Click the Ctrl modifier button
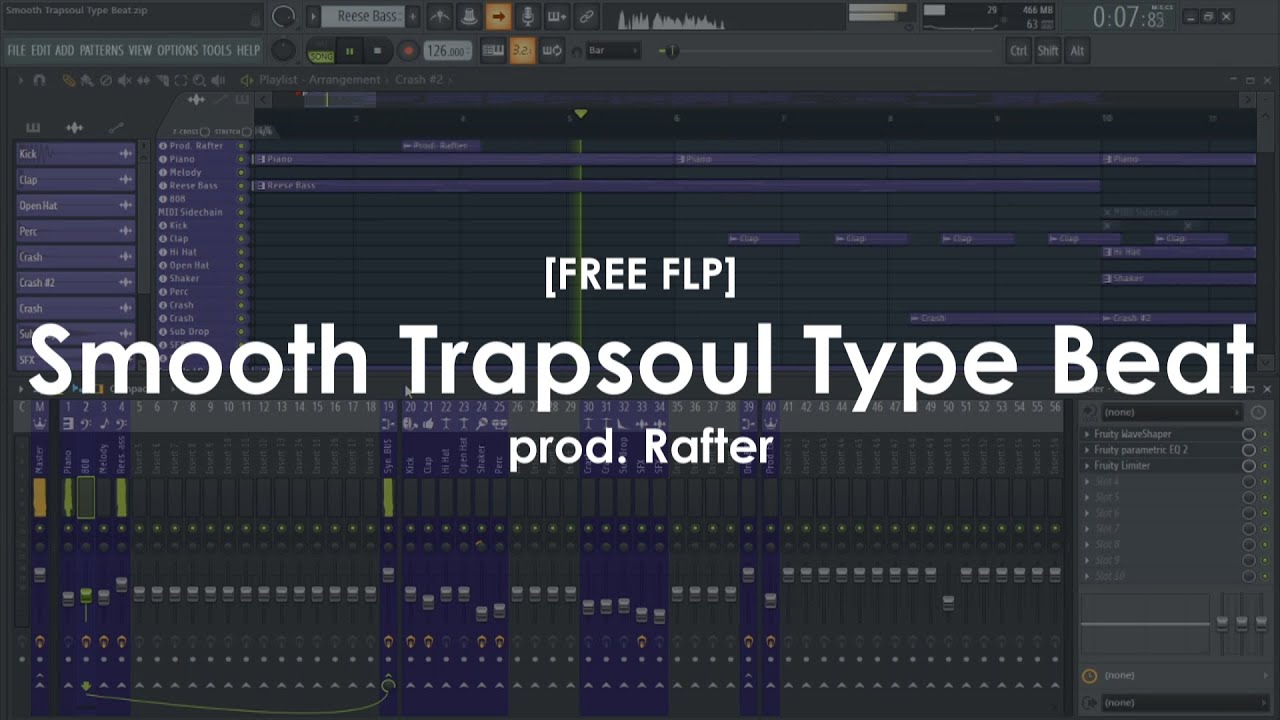1280x720 pixels. (x=1018, y=51)
